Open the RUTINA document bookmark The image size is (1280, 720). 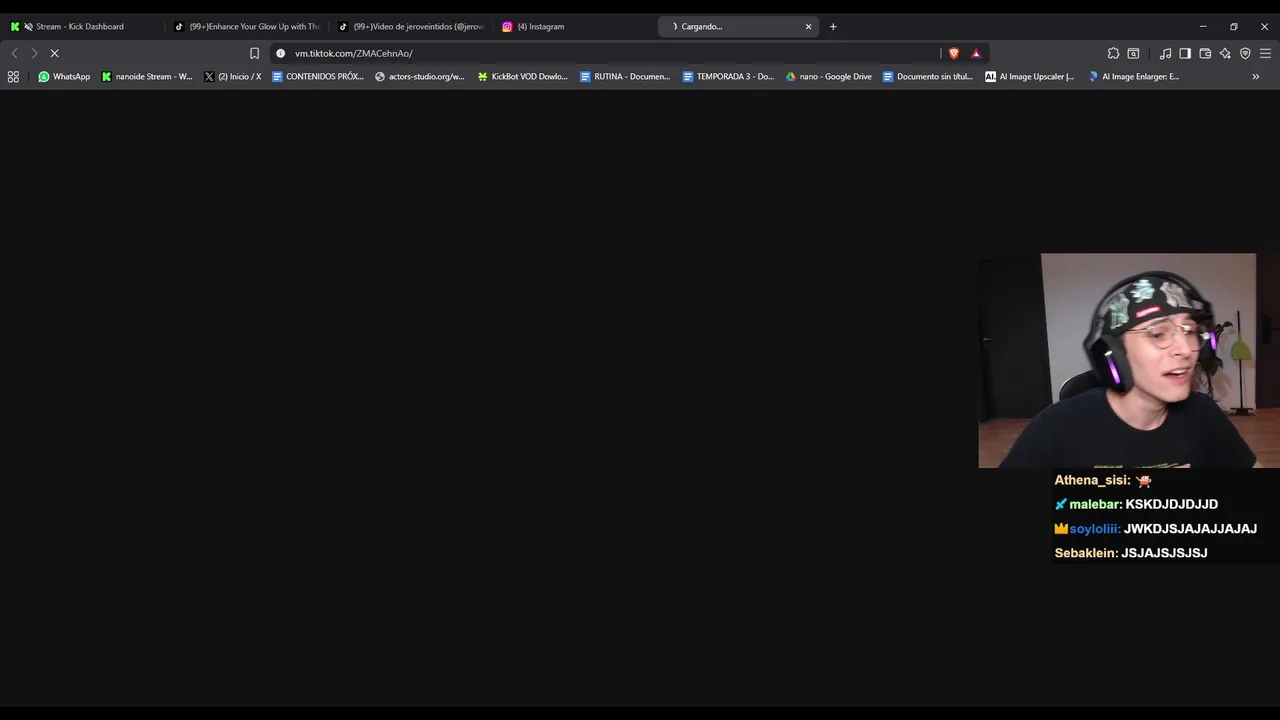click(625, 76)
